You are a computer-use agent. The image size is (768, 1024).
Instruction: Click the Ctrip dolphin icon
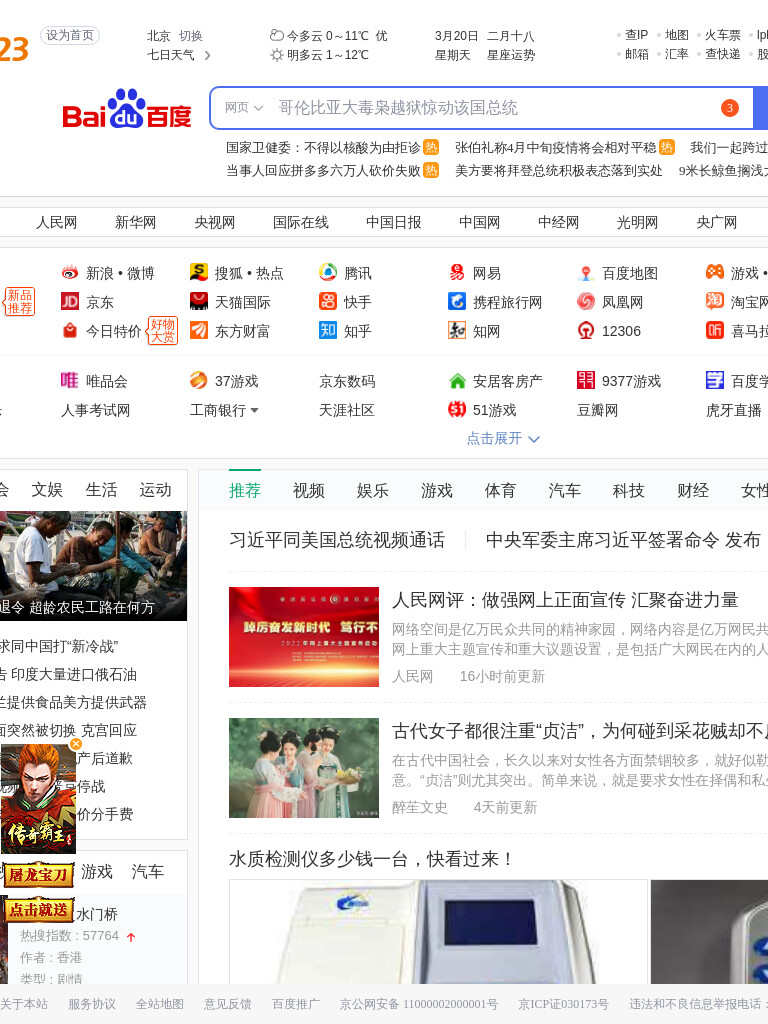[457, 301]
